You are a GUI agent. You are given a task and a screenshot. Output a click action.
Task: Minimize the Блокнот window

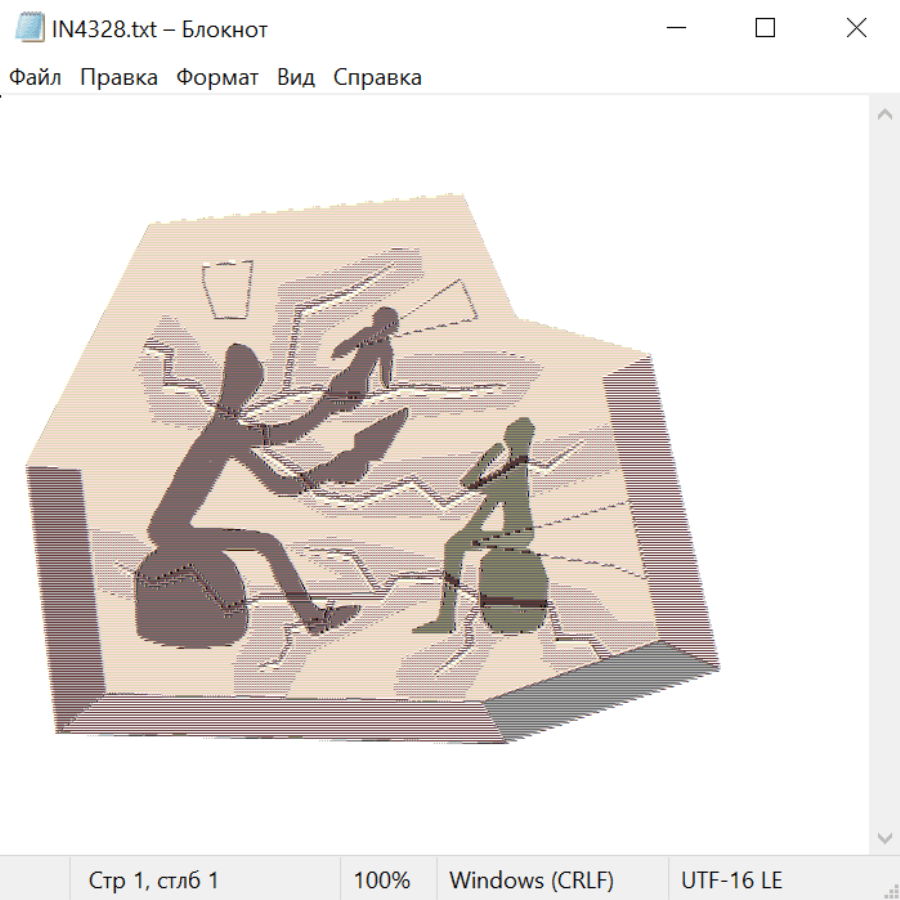tap(675, 28)
